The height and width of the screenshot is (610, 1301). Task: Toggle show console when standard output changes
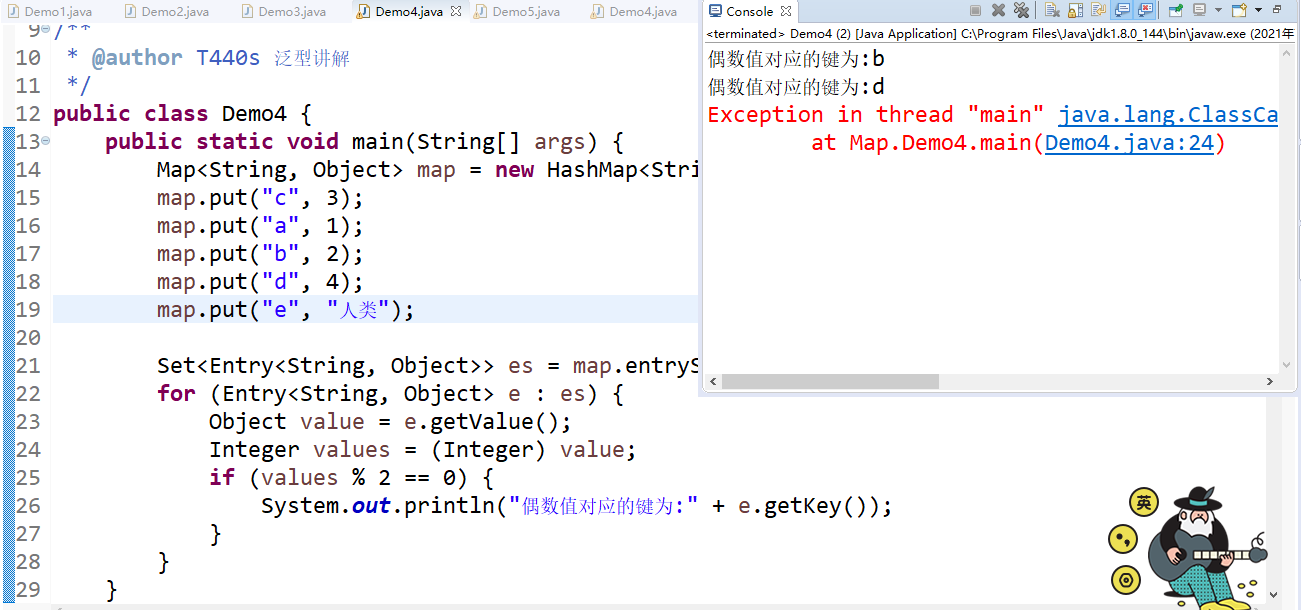(1121, 10)
